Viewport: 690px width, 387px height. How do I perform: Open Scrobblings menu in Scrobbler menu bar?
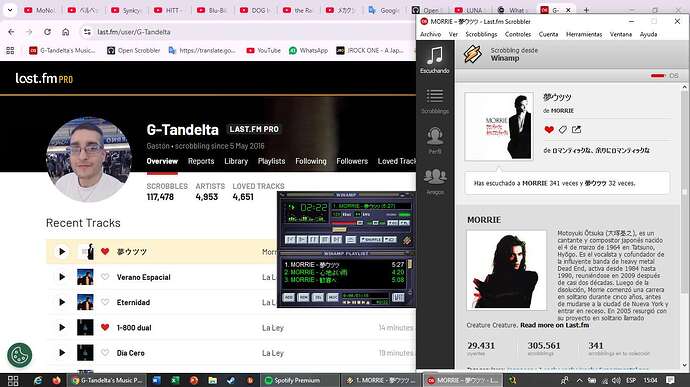[x=481, y=34]
